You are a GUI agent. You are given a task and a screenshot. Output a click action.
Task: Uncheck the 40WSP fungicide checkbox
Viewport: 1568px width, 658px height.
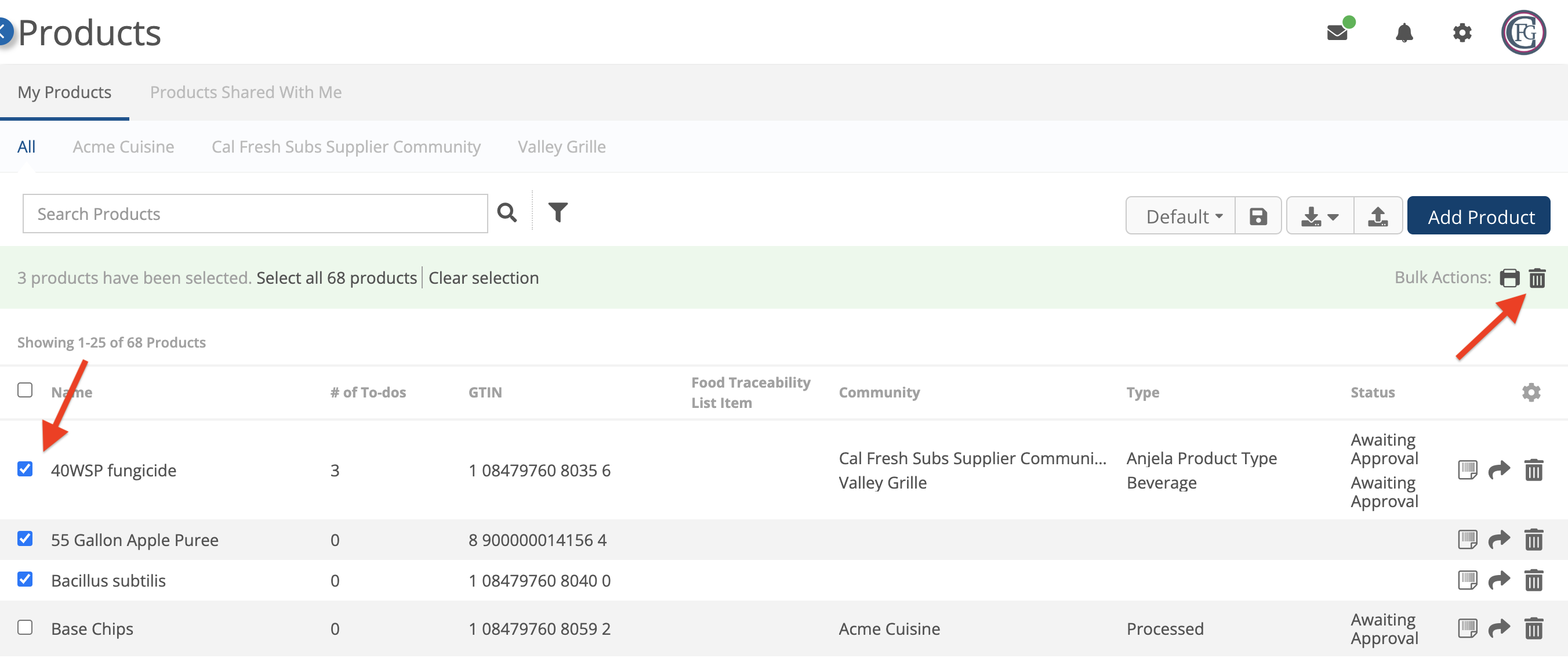pos(25,468)
